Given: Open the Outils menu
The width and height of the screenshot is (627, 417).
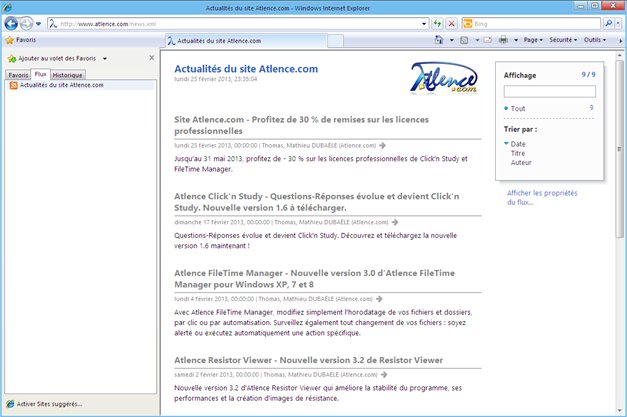Looking at the screenshot, I should click(595, 40).
